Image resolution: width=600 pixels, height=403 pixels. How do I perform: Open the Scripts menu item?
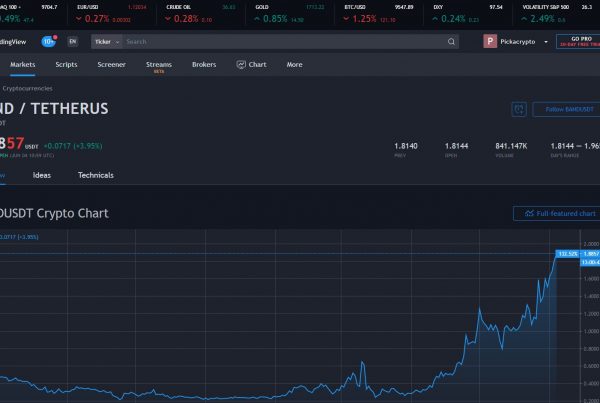pos(66,65)
